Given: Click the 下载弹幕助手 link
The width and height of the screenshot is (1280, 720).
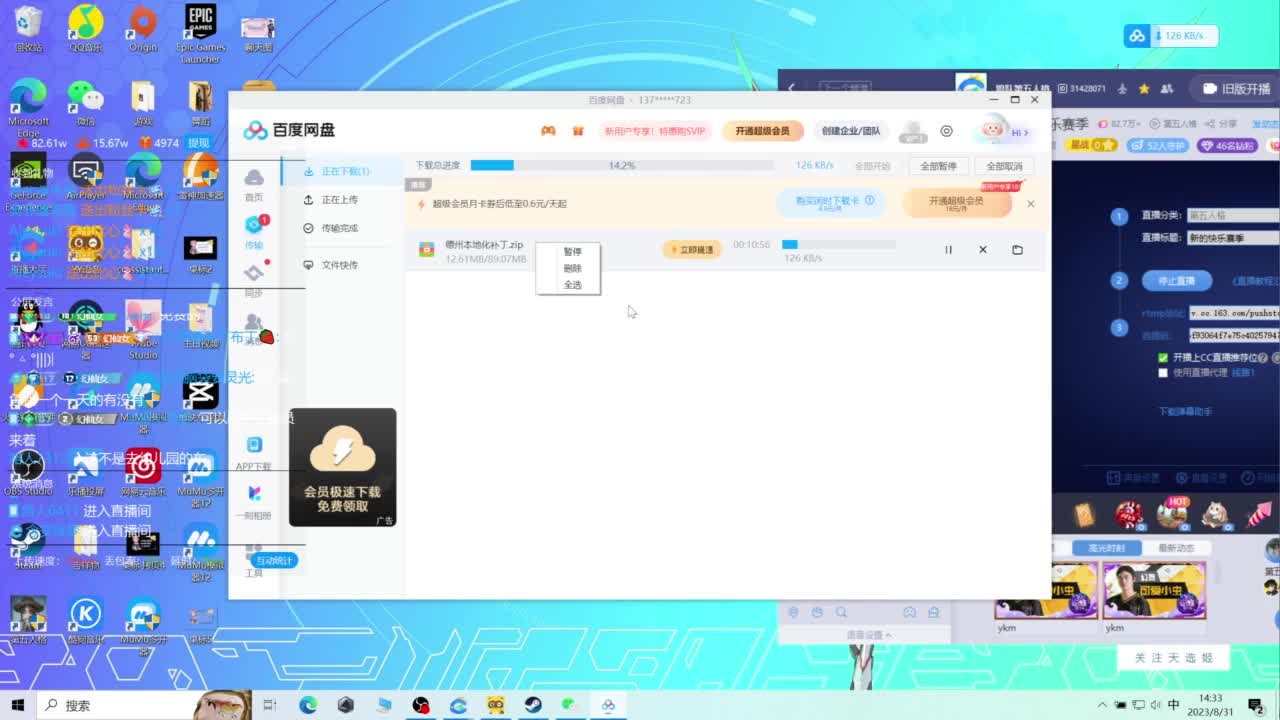Looking at the screenshot, I should click(x=1186, y=412).
